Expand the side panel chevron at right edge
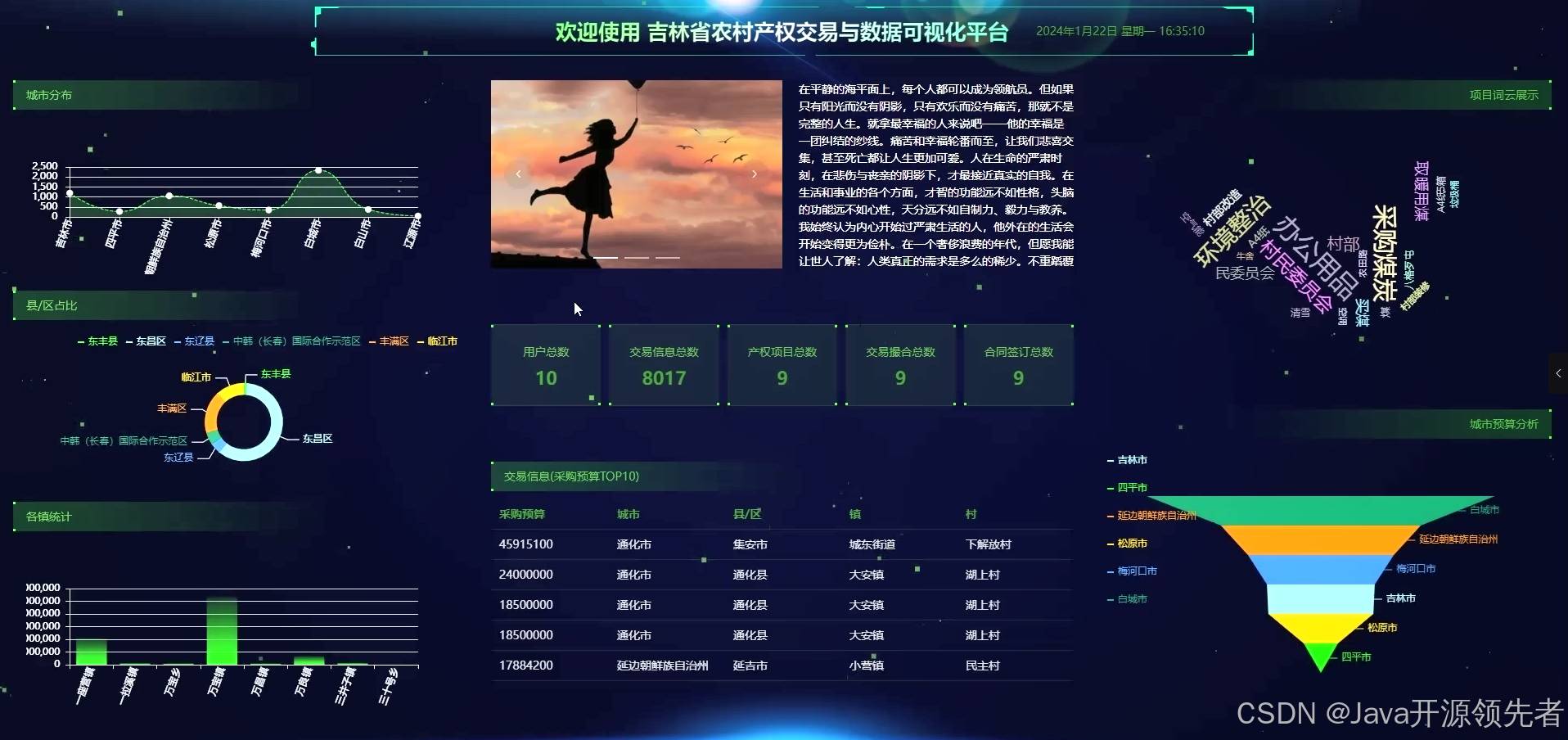Image resolution: width=1568 pixels, height=740 pixels. coord(1558,373)
